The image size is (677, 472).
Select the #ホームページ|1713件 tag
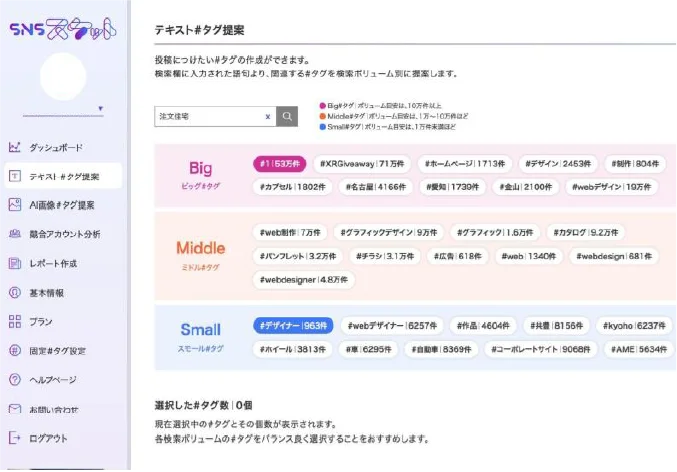(465, 164)
